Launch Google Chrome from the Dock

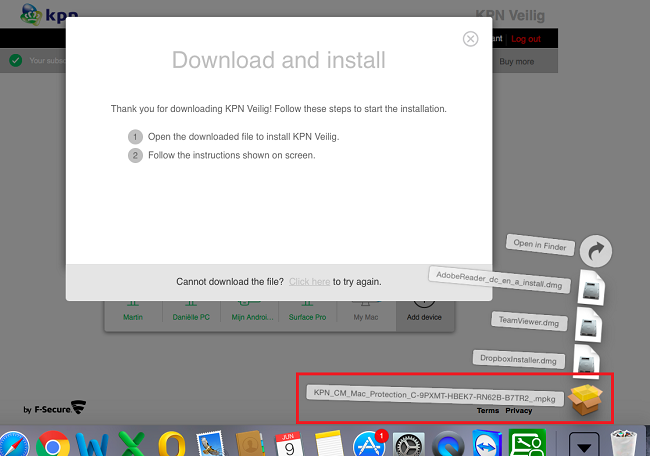(x=53, y=443)
